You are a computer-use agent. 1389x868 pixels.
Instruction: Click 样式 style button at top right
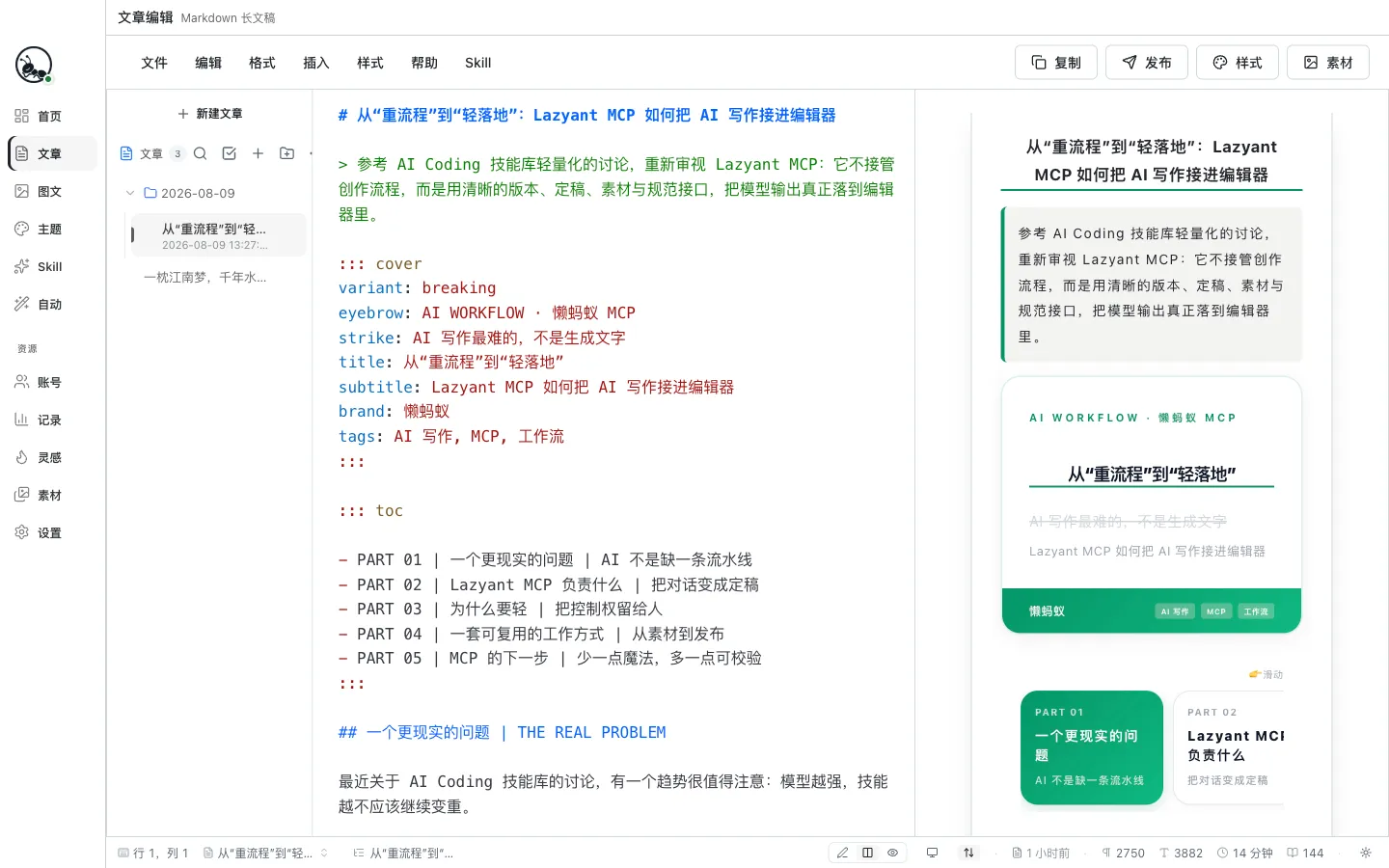(1238, 63)
